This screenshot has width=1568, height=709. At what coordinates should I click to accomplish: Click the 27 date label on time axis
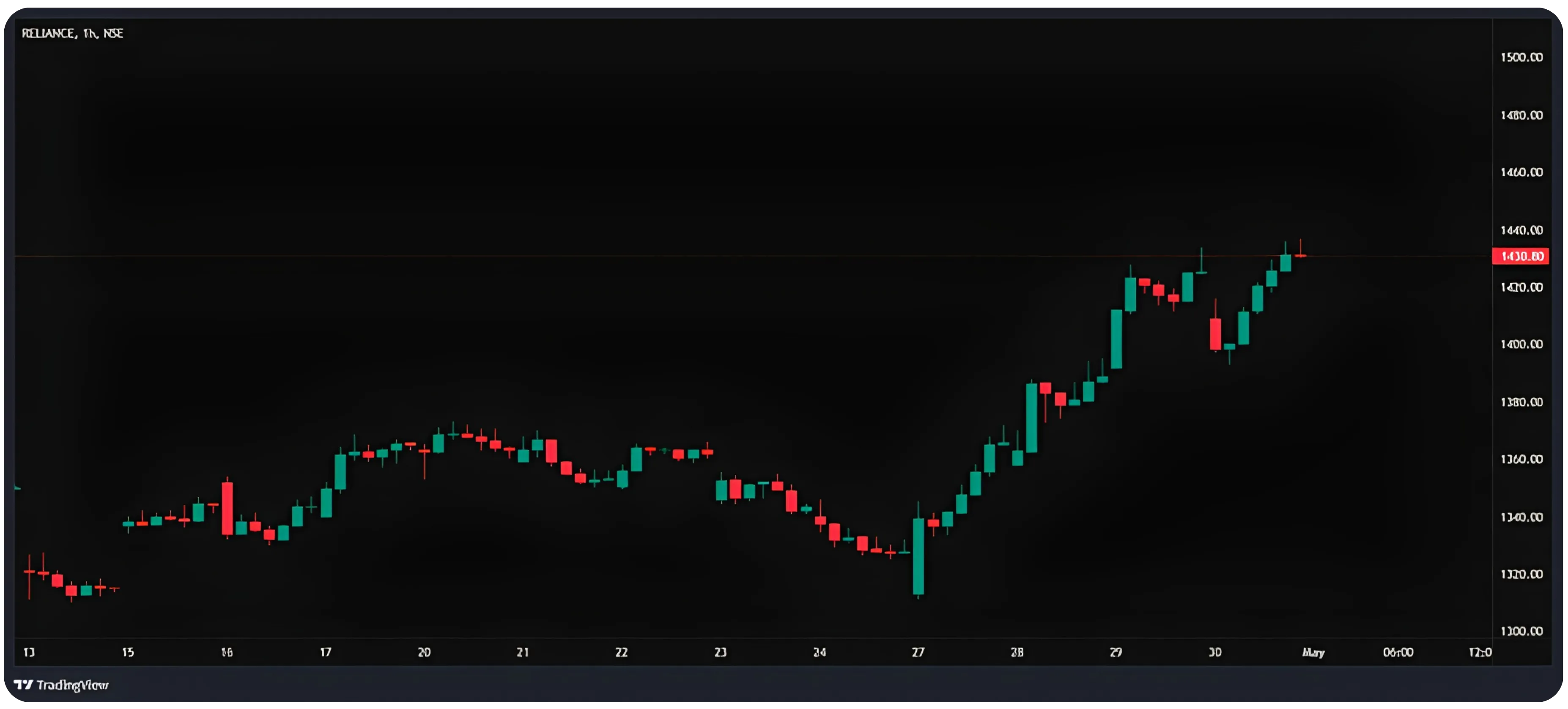point(918,652)
